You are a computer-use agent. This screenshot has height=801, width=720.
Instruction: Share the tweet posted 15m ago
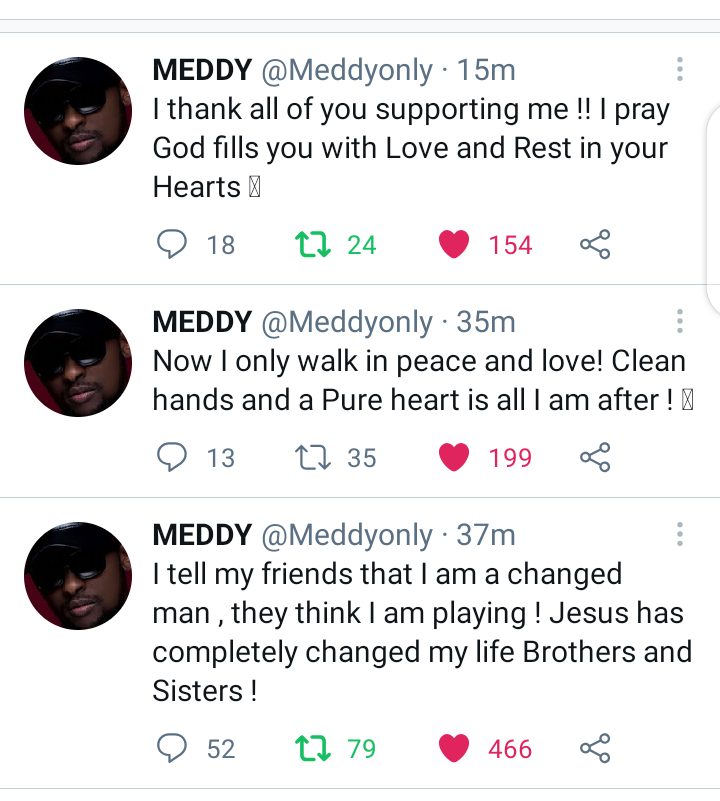[595, 244]
